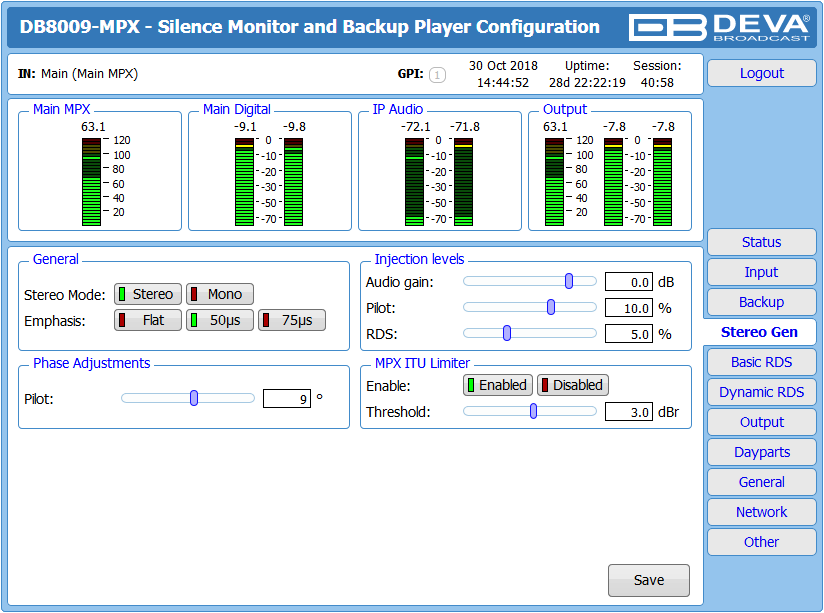The image size is (824, 613).
Task: Enable the MPX ITU Limiter
Action: tap(498, 385)
